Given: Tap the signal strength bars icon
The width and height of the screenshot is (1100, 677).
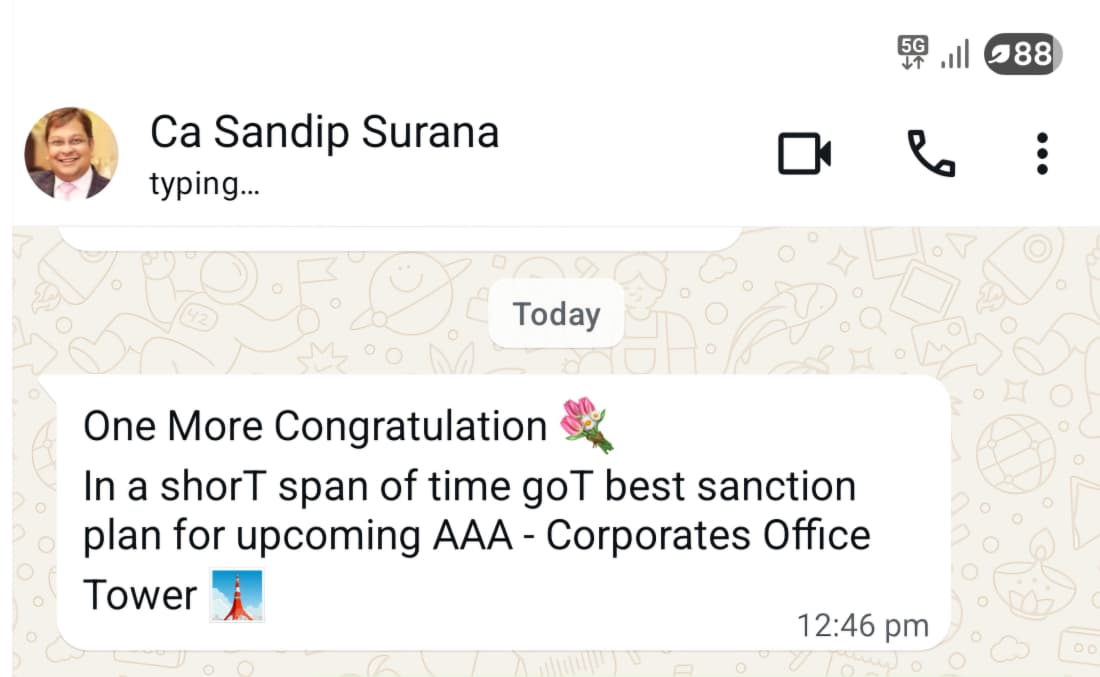Looking at the screenshot, I should tap(955, 53).
